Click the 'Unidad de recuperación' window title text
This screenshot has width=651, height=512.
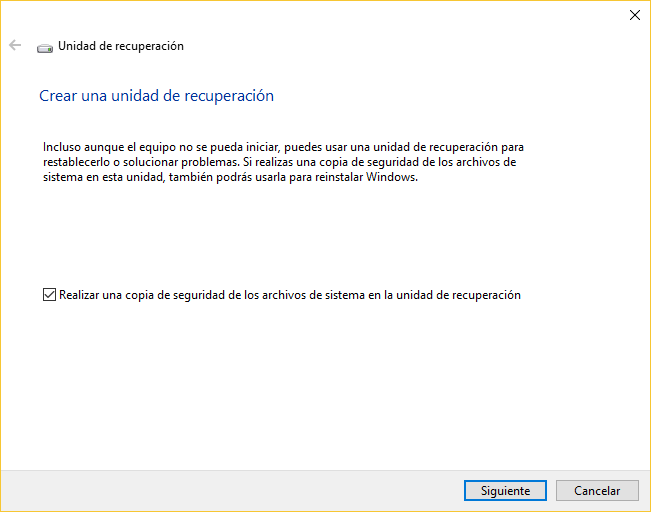[x=121, y=46]
